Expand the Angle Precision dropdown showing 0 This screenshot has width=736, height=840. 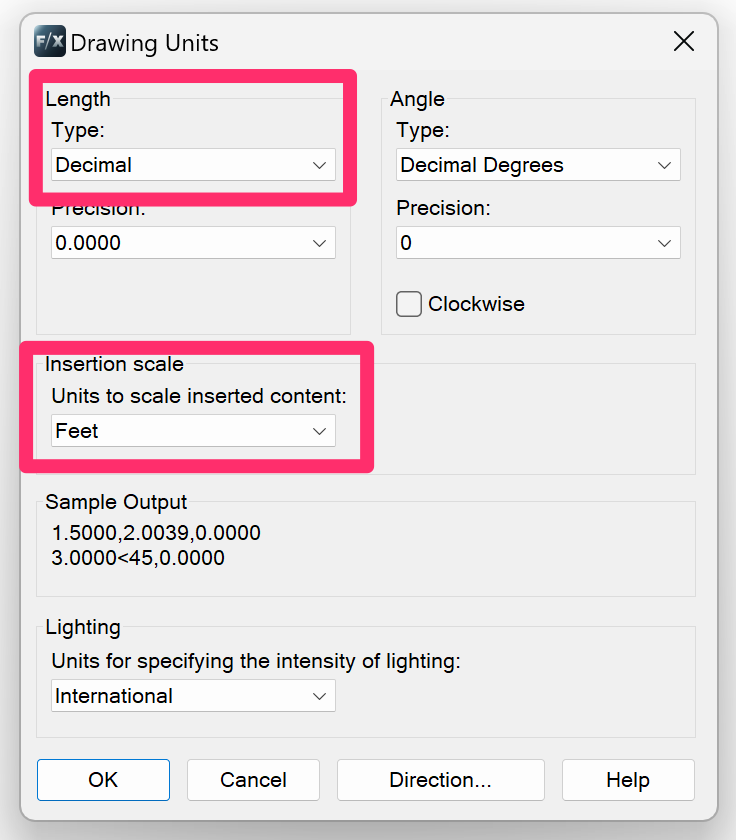(538, 242)
